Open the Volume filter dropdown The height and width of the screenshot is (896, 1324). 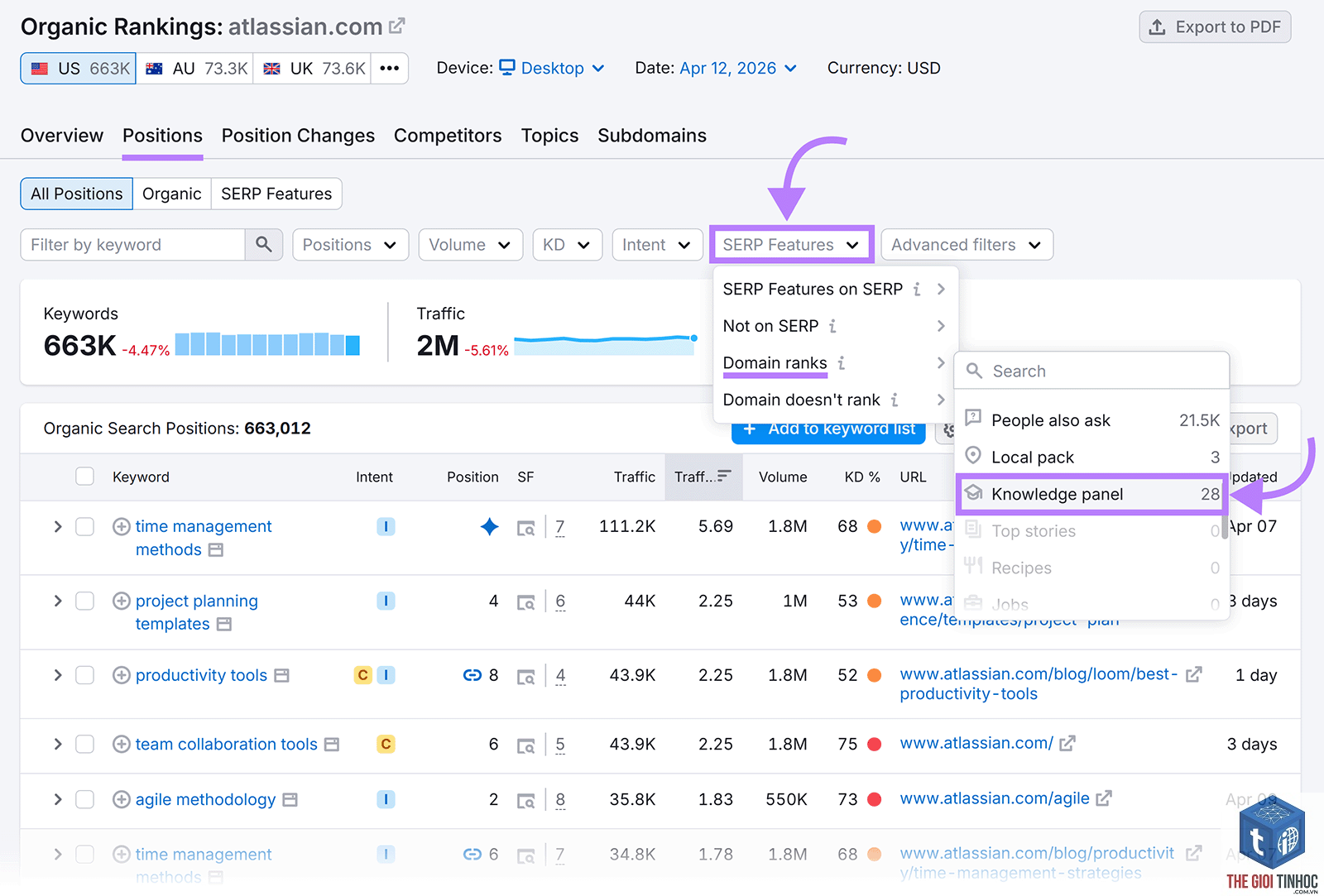click(471, 245)
